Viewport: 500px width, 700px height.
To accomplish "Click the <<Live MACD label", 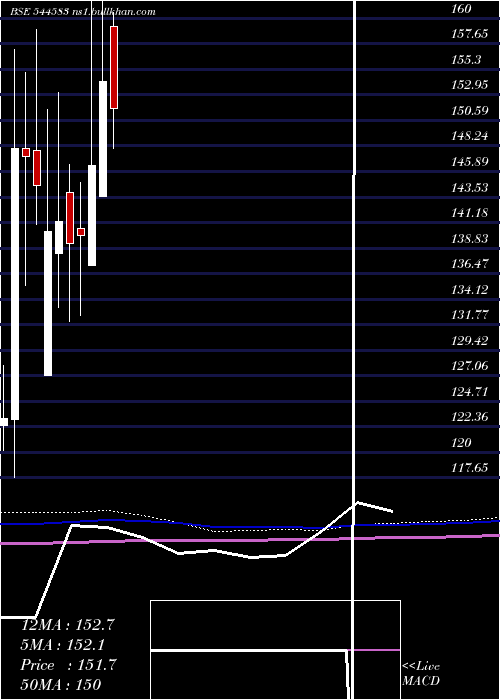I will (x=421, y=674).
